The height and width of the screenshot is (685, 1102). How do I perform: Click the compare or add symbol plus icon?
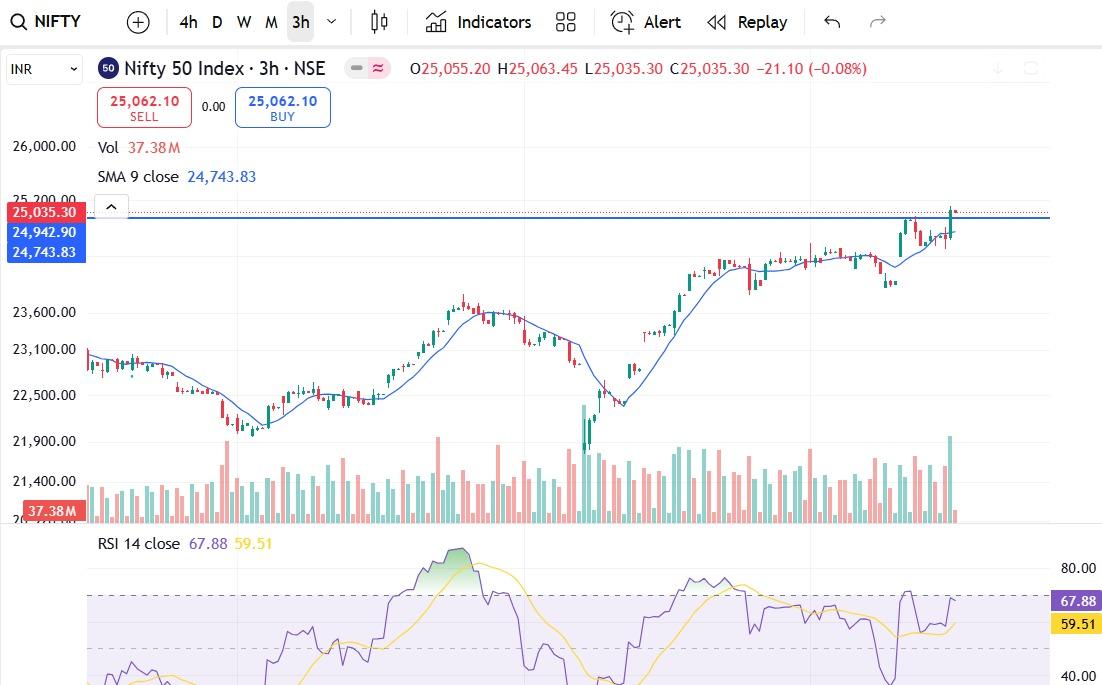[x=138, y=22]
